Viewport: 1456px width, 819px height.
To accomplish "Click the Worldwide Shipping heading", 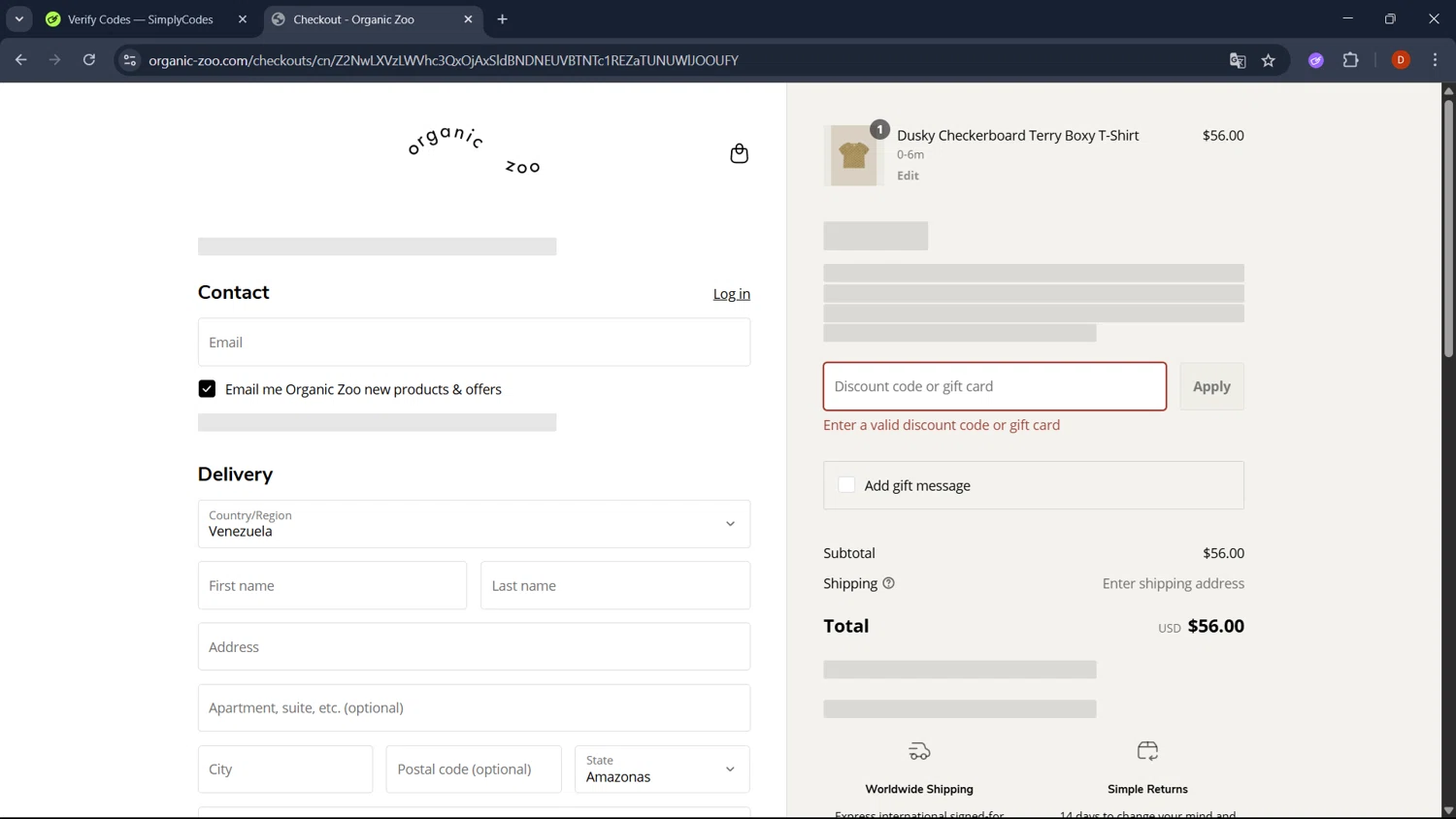I will tap(919, 789).
